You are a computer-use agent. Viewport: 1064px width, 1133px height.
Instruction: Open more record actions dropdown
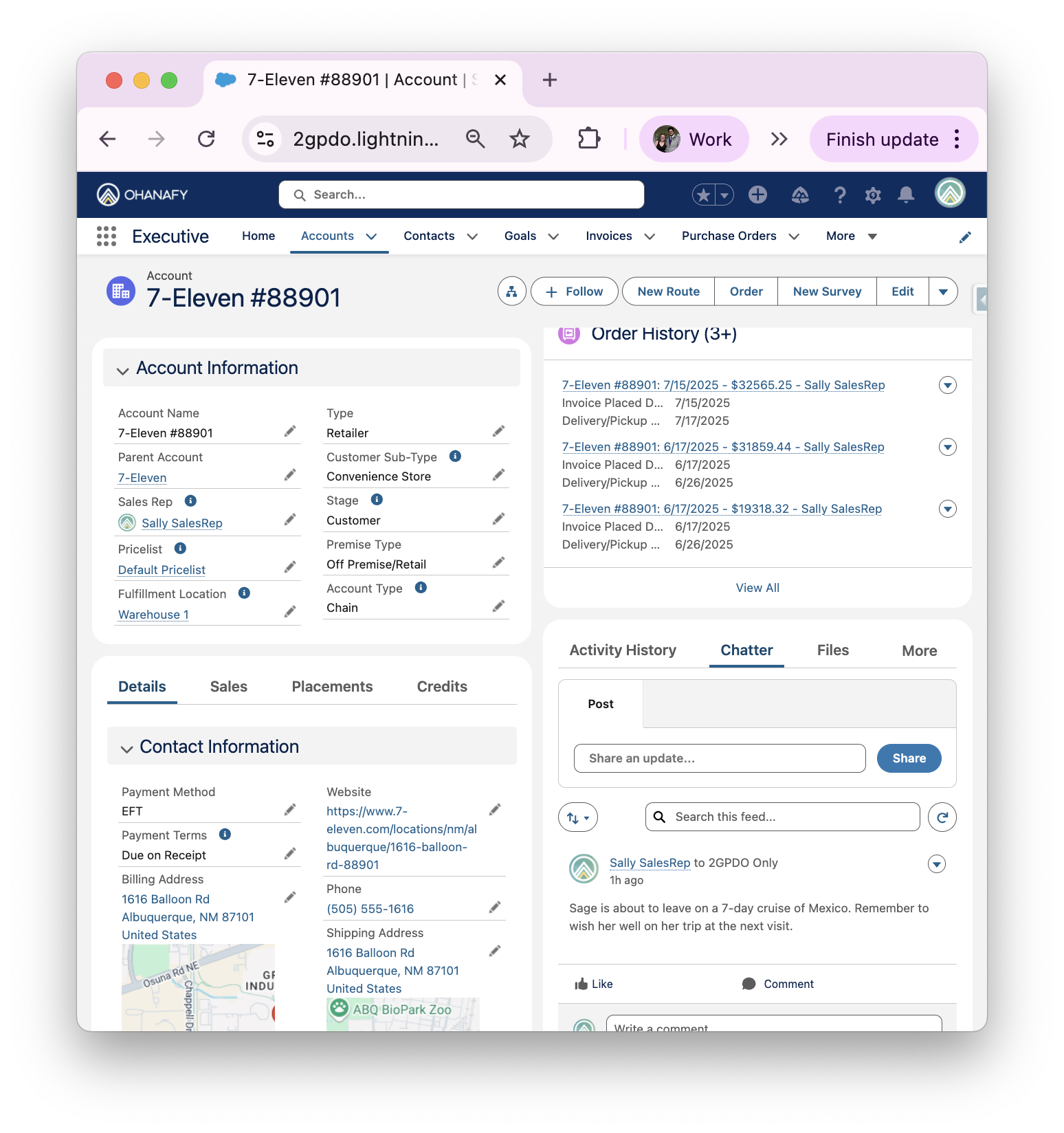click(943, 291)
